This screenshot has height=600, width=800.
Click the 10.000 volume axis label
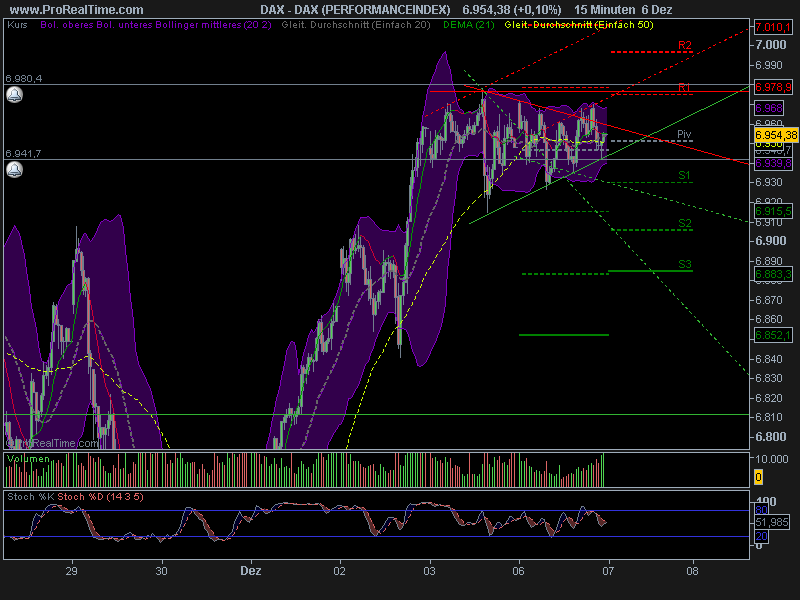click(x=772, y=459)
